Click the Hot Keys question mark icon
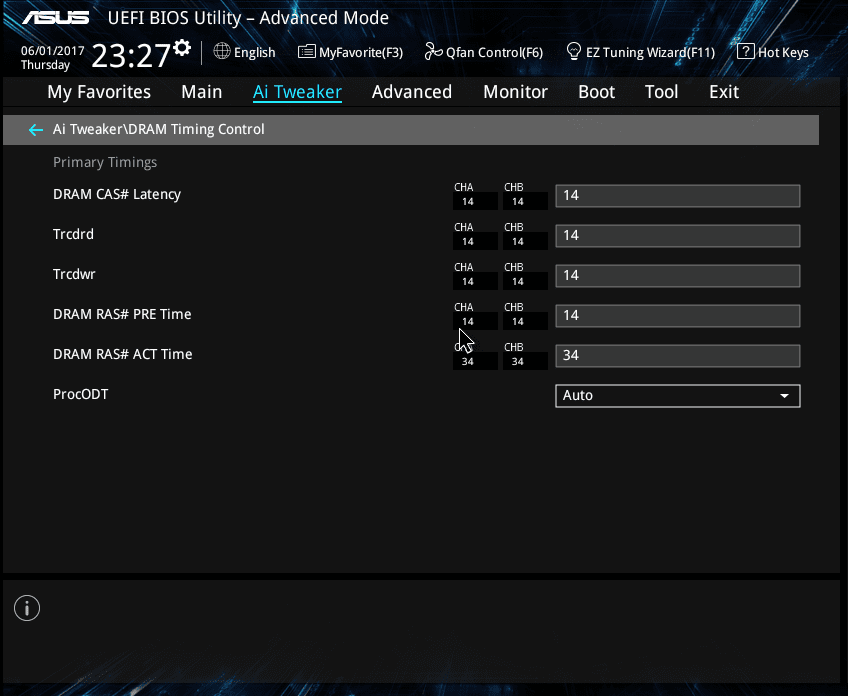The width and height of the screenshot is (848, 696). click(745, 52)
